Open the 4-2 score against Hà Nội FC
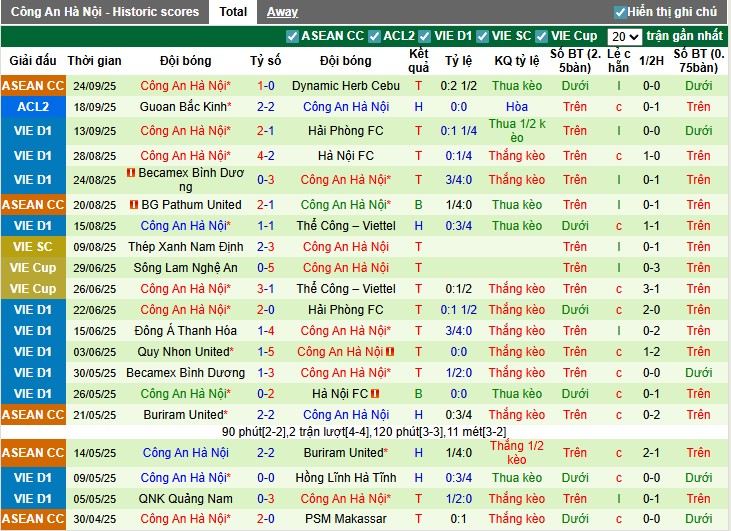The height and width of the screenshot is (531, 731). 266,156
